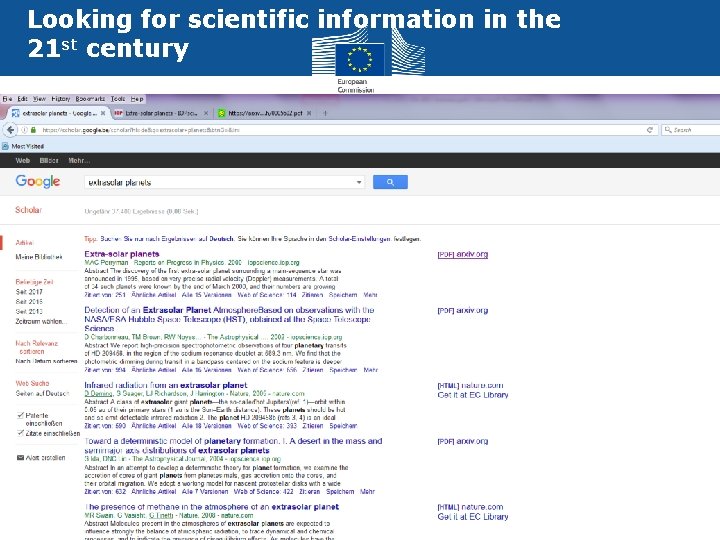Open arxiv.org PDF for Detection of Extrasolar Planet Atmosphere

click(x=462, y=310)
